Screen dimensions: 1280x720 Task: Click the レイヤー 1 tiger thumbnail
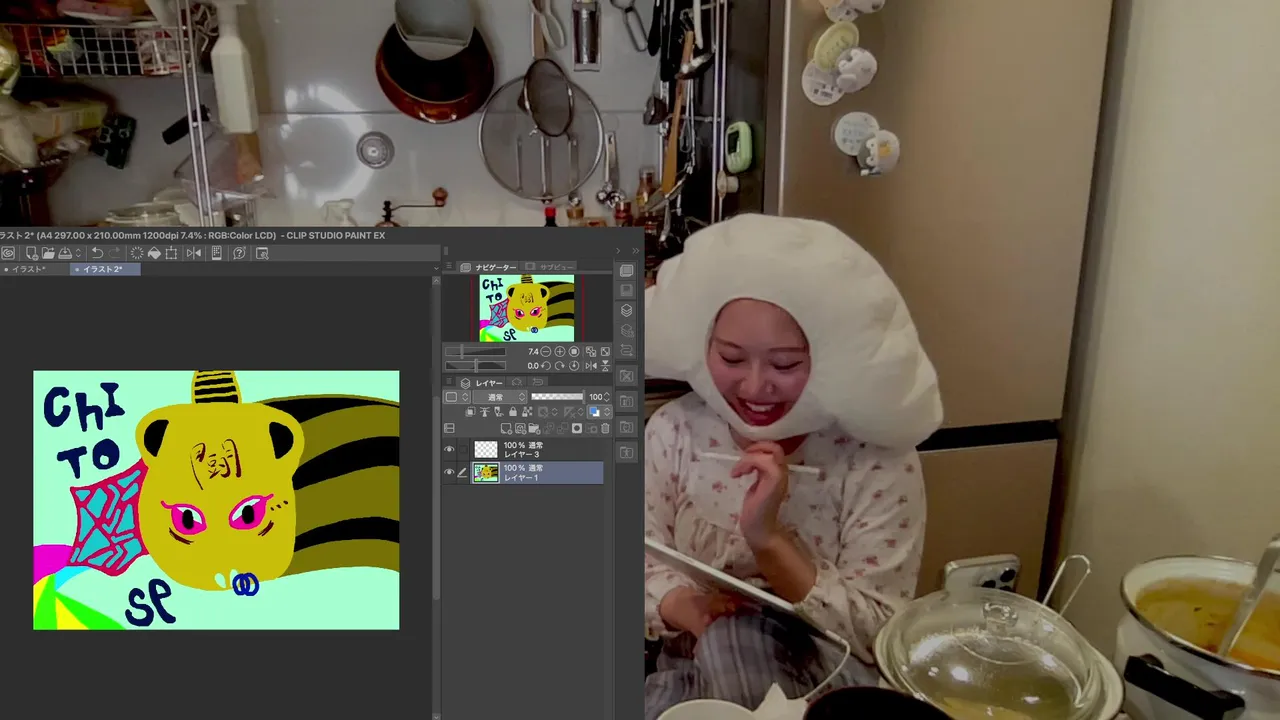coord(486,472)
